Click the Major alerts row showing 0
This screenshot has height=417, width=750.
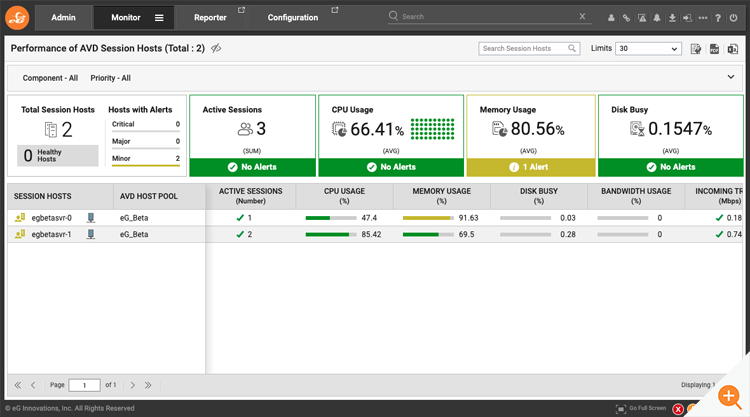coord(146,142)
